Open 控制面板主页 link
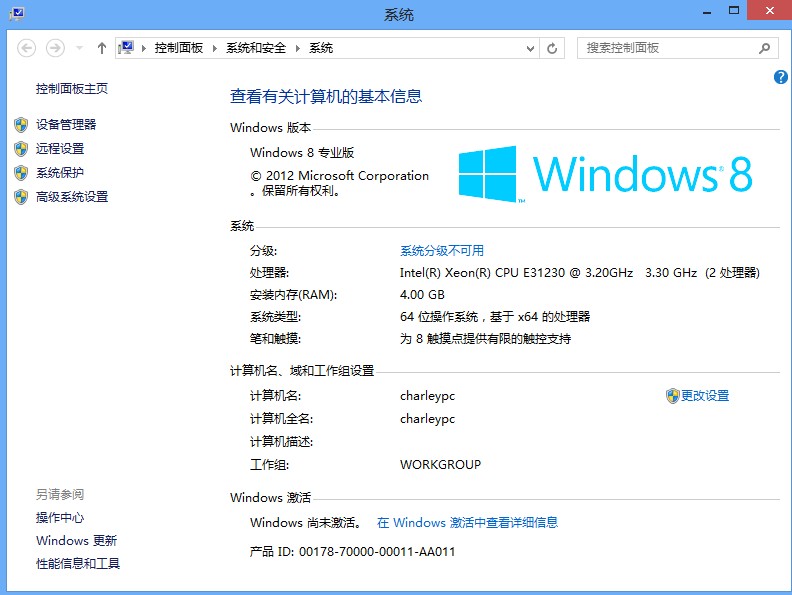The image size is (792, 595). 72,88
